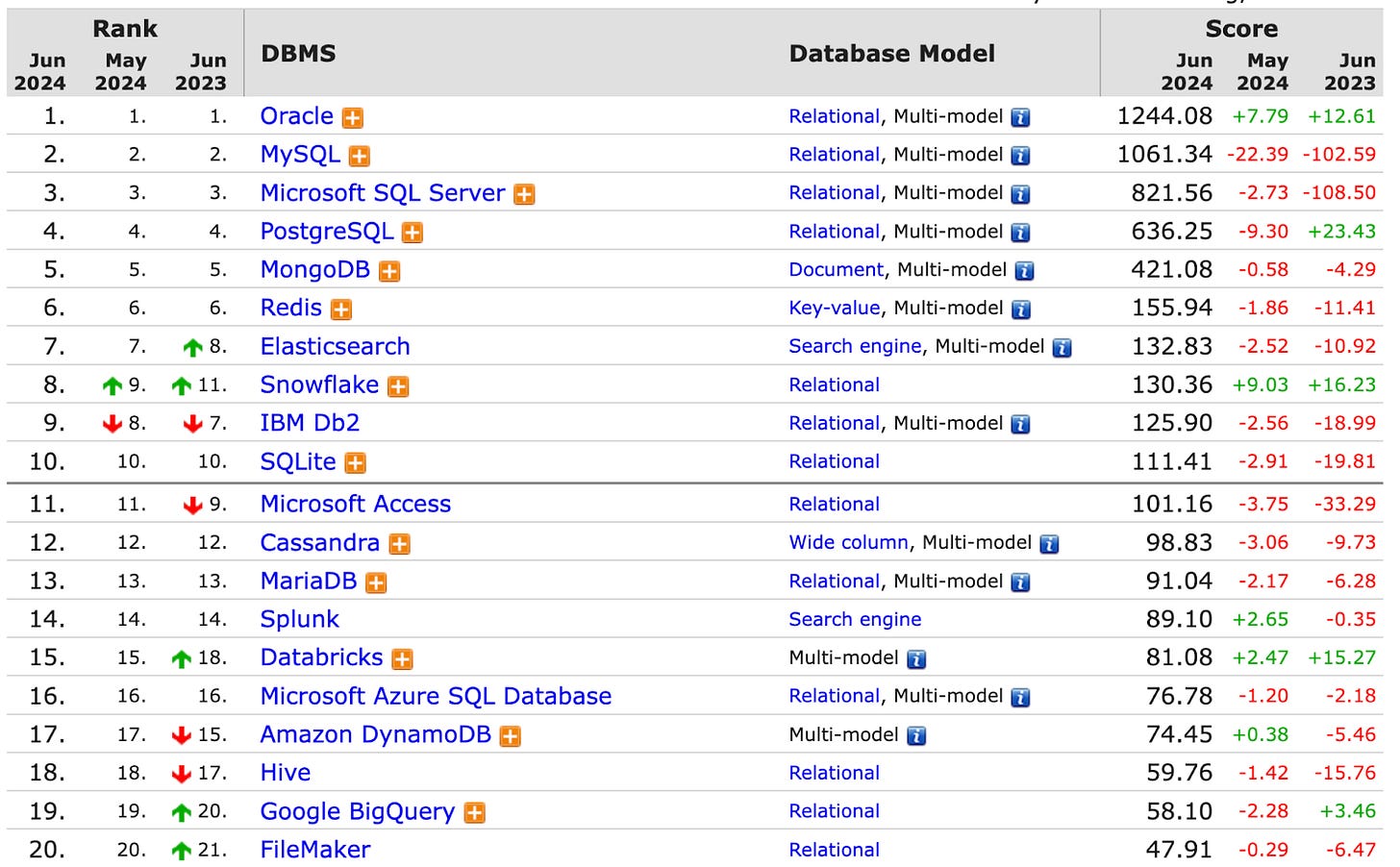This screenshot has height=867, width=1400.
Task: Click the info icon beside MongoDB's Multi-model
Action: tap(1024, 271)
